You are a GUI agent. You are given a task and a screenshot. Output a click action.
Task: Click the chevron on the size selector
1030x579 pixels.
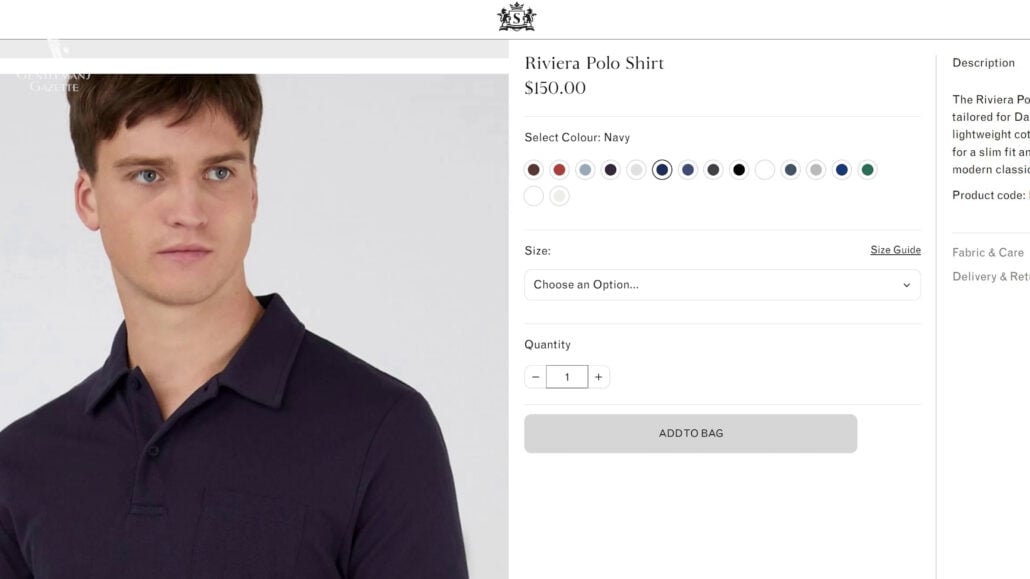[x=908, y=285]
